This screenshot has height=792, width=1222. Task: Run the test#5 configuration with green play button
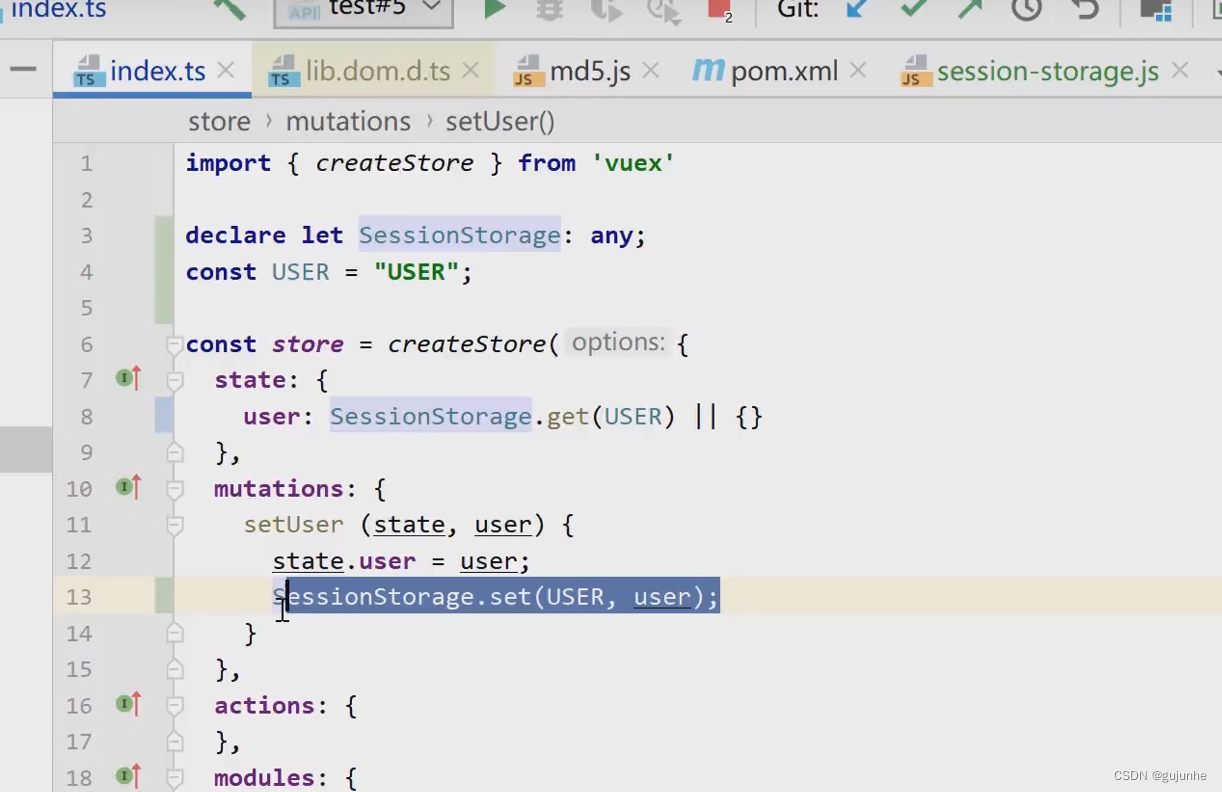(x=494, y=9)
